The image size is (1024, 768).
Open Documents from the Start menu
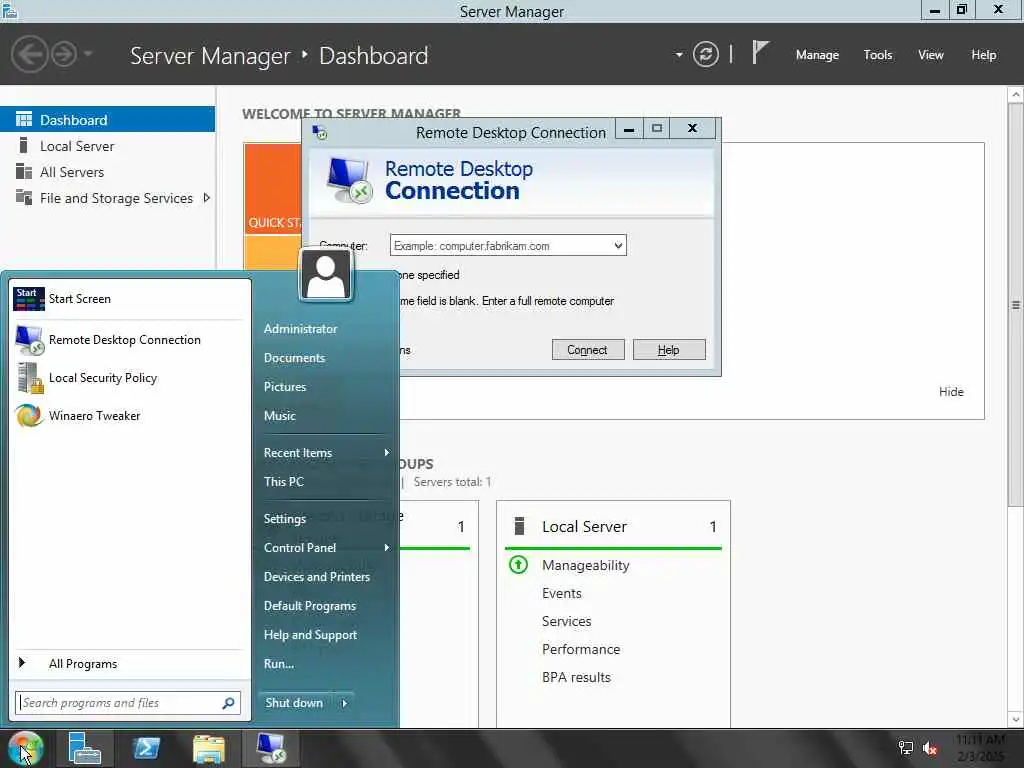(x=294, y=358)
